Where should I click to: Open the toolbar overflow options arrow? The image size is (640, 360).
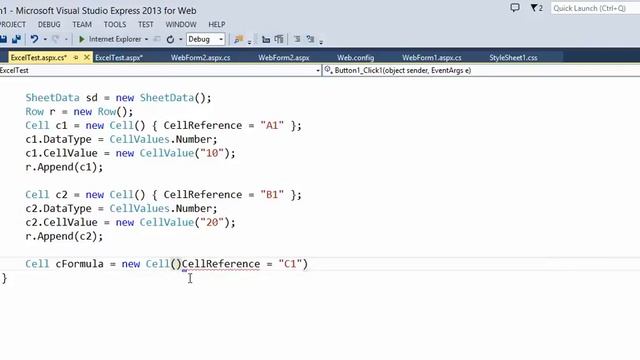[321, 42]
